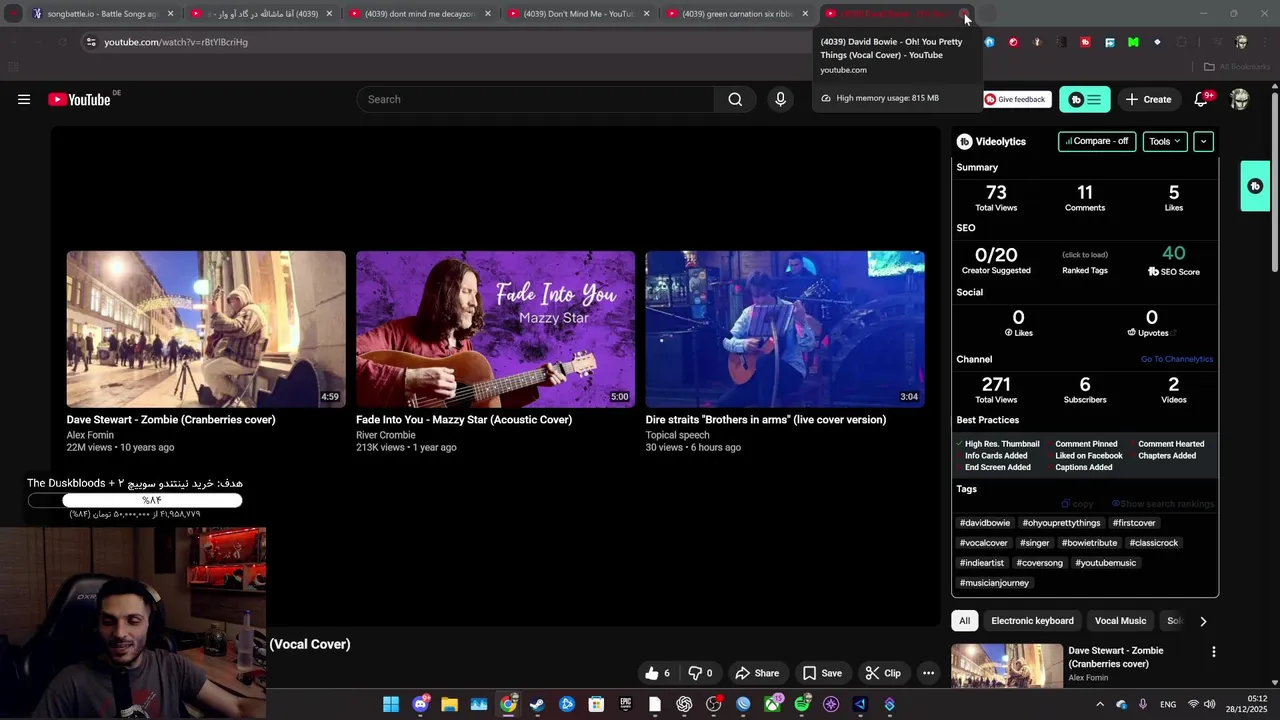Open the Xbox app from taskbar
This screenshot has width=1280, height=720.
(x=773, y=704)
